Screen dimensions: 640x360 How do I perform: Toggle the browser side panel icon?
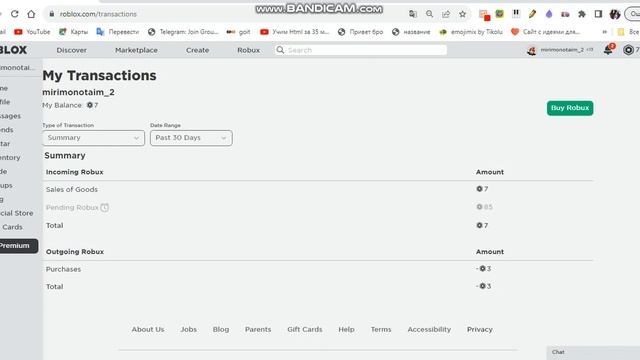[598, 14]
